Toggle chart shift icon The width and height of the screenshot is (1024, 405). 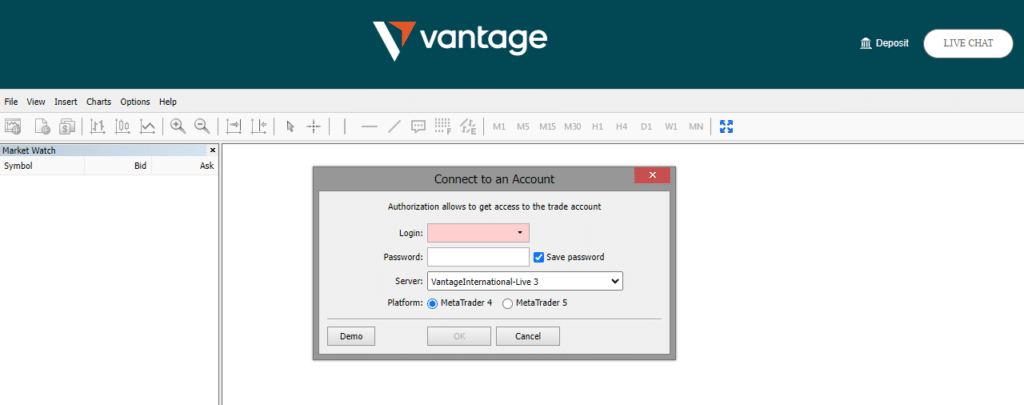point(259,126)
